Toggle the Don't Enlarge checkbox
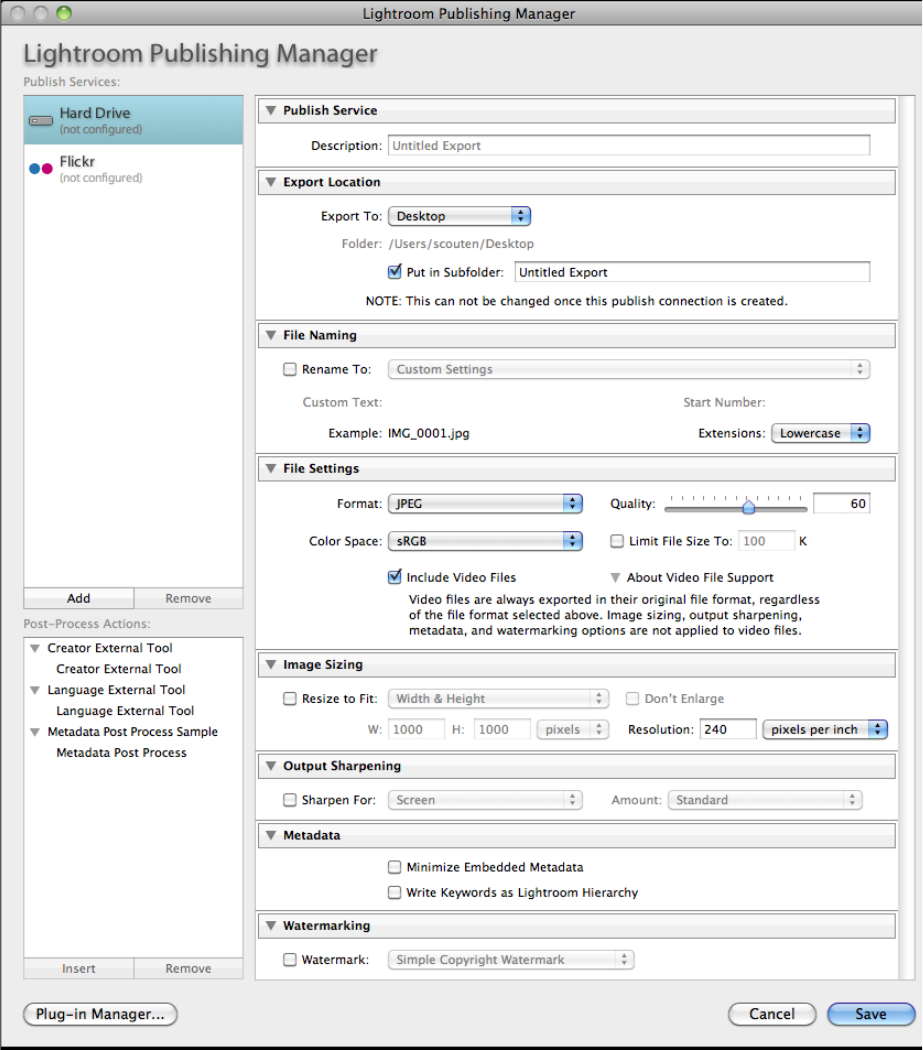923x1050 pixels. [632, 698]
